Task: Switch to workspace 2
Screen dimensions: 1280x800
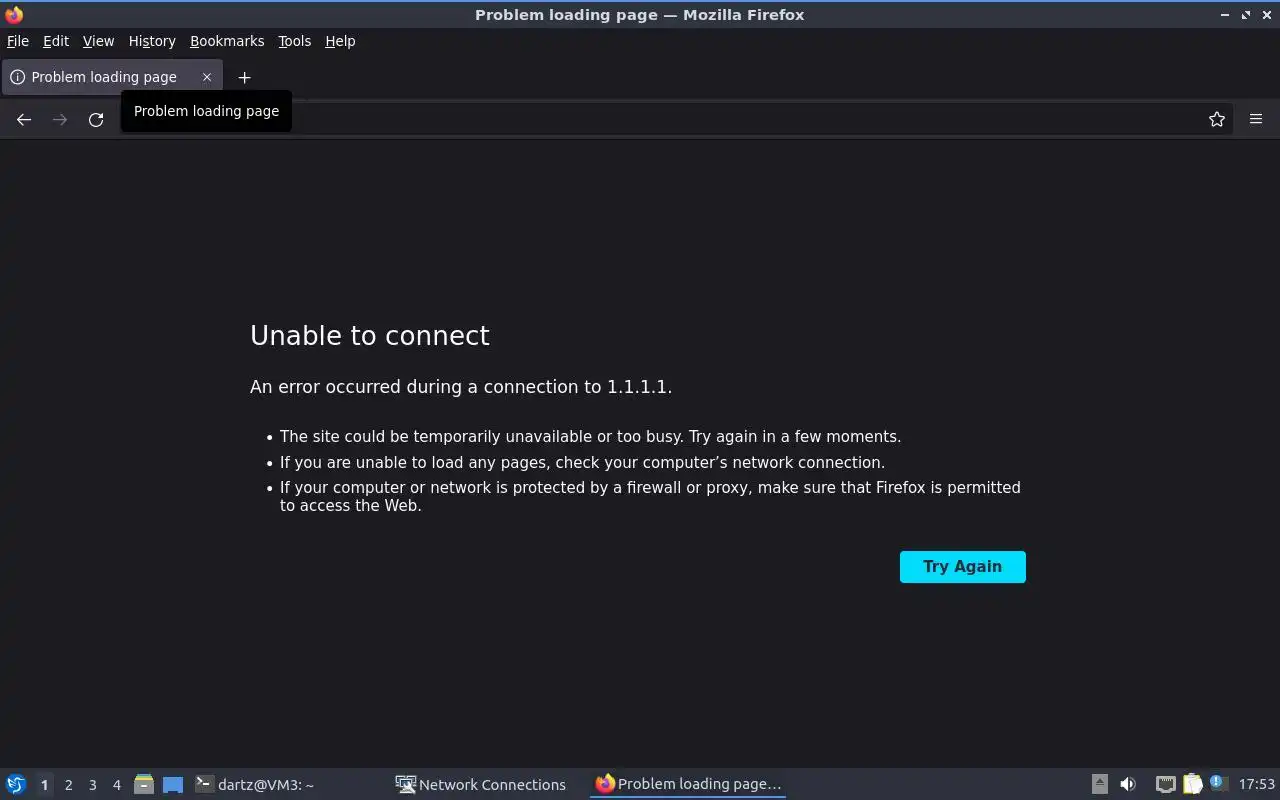Action: coord(68,785)
